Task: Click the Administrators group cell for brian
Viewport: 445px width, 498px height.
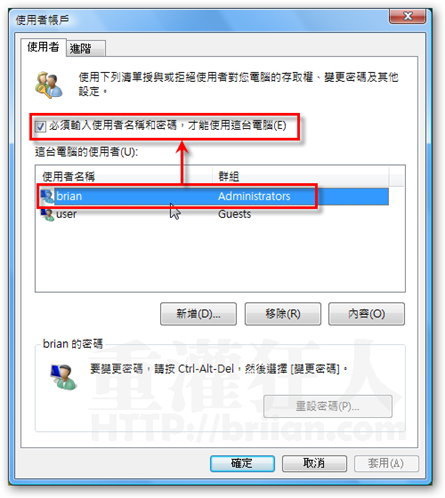Action: 254,196
